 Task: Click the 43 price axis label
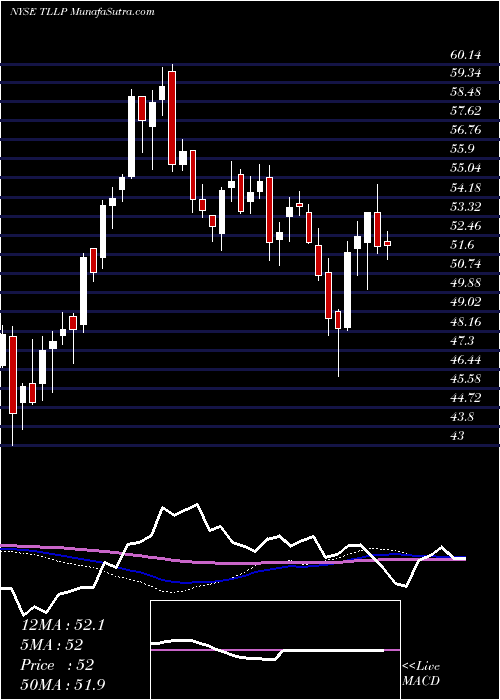(x=458, y=435)
